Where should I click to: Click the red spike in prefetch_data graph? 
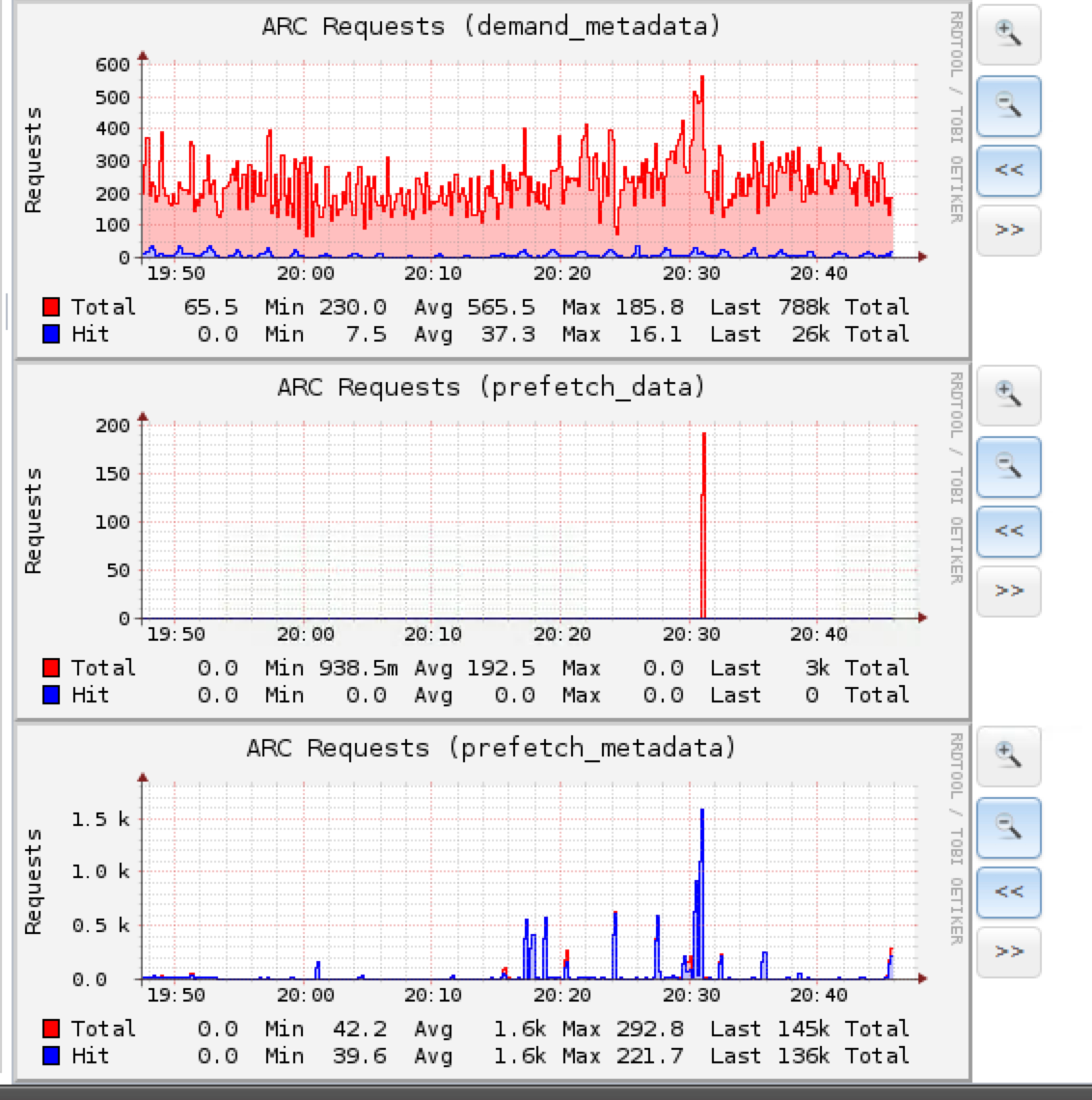pyautogui.click(x=703, y=526)
